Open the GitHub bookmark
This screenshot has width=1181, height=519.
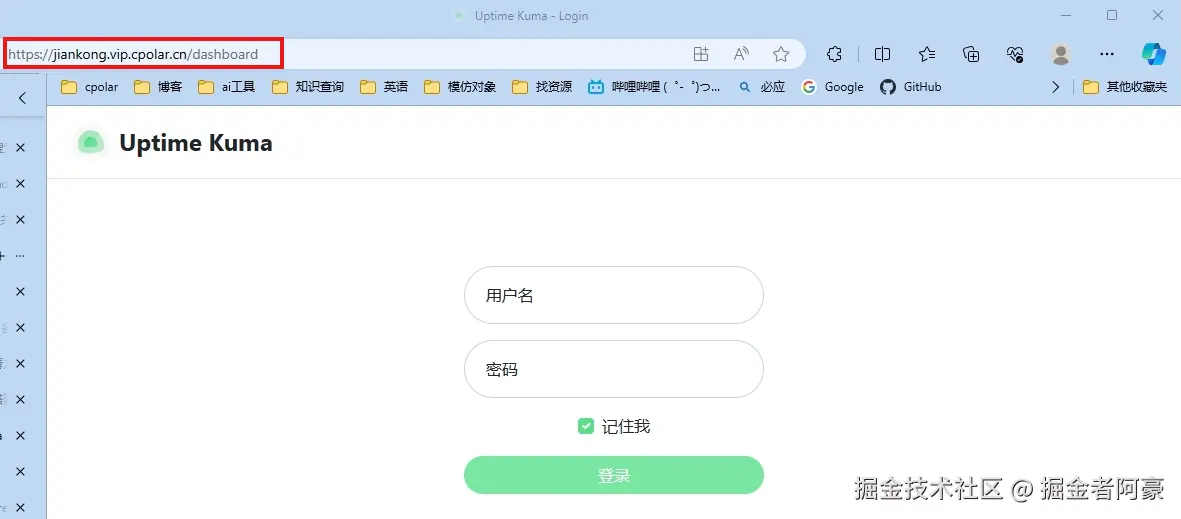coord(911,87)
